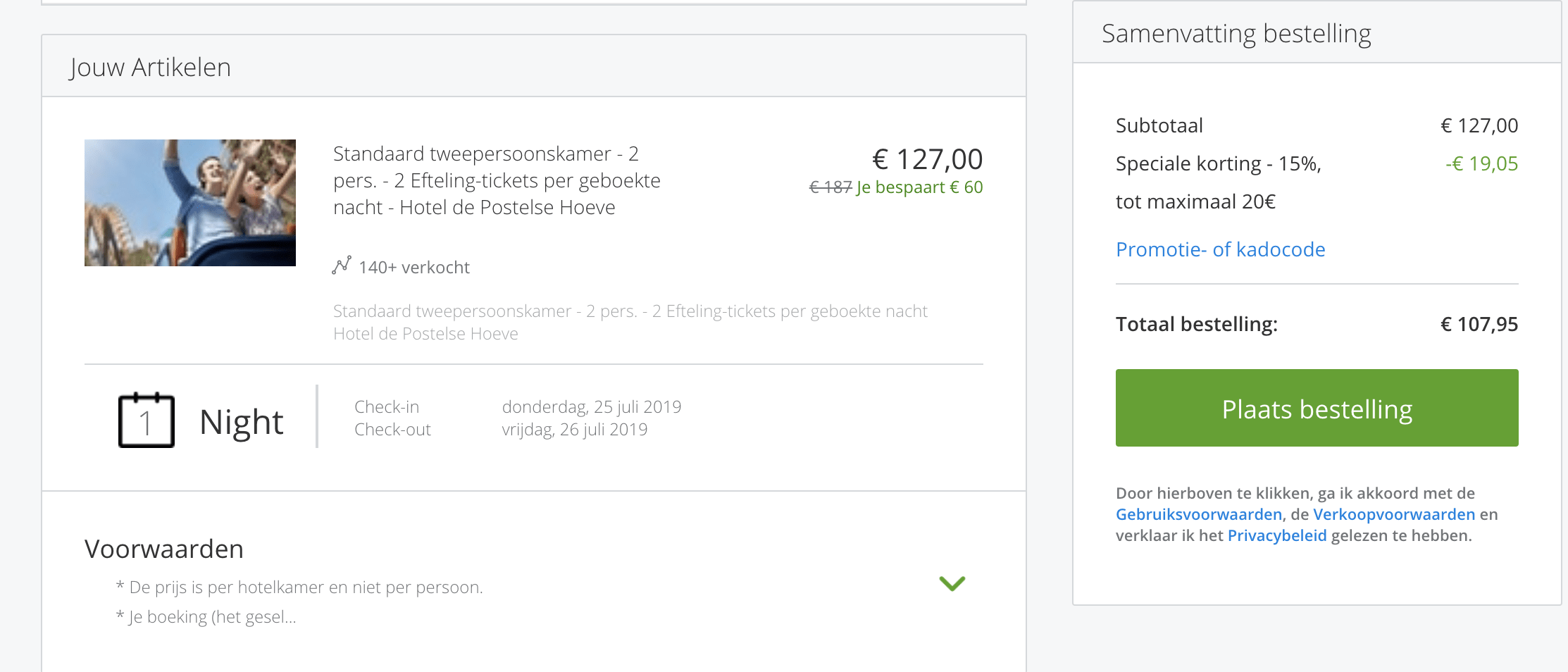
Task: Open the Privacybeleid link
Action: (1277, 535)
